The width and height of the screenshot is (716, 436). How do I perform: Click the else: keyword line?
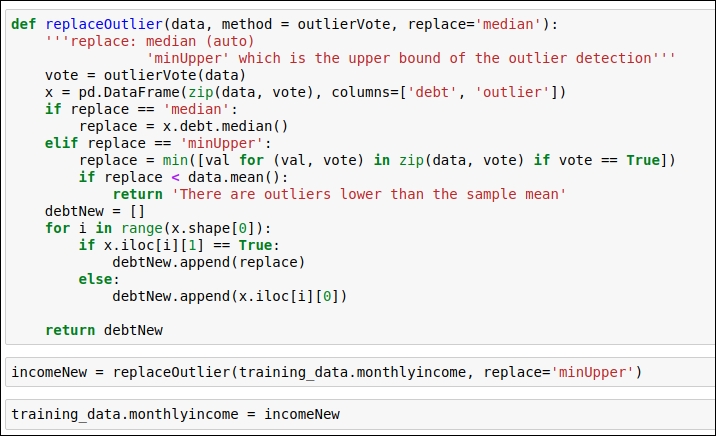pos(99,279)
